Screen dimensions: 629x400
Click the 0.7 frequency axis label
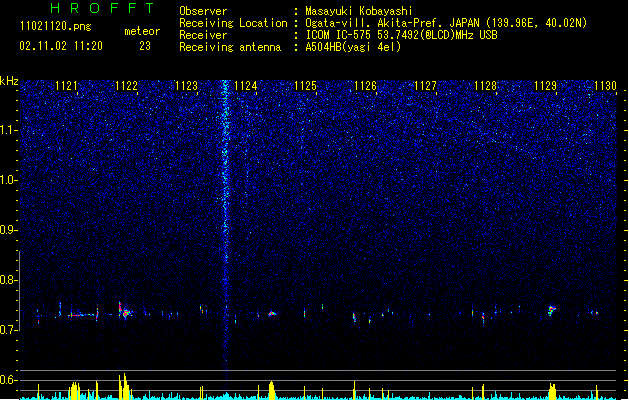(x=9, y=330)
